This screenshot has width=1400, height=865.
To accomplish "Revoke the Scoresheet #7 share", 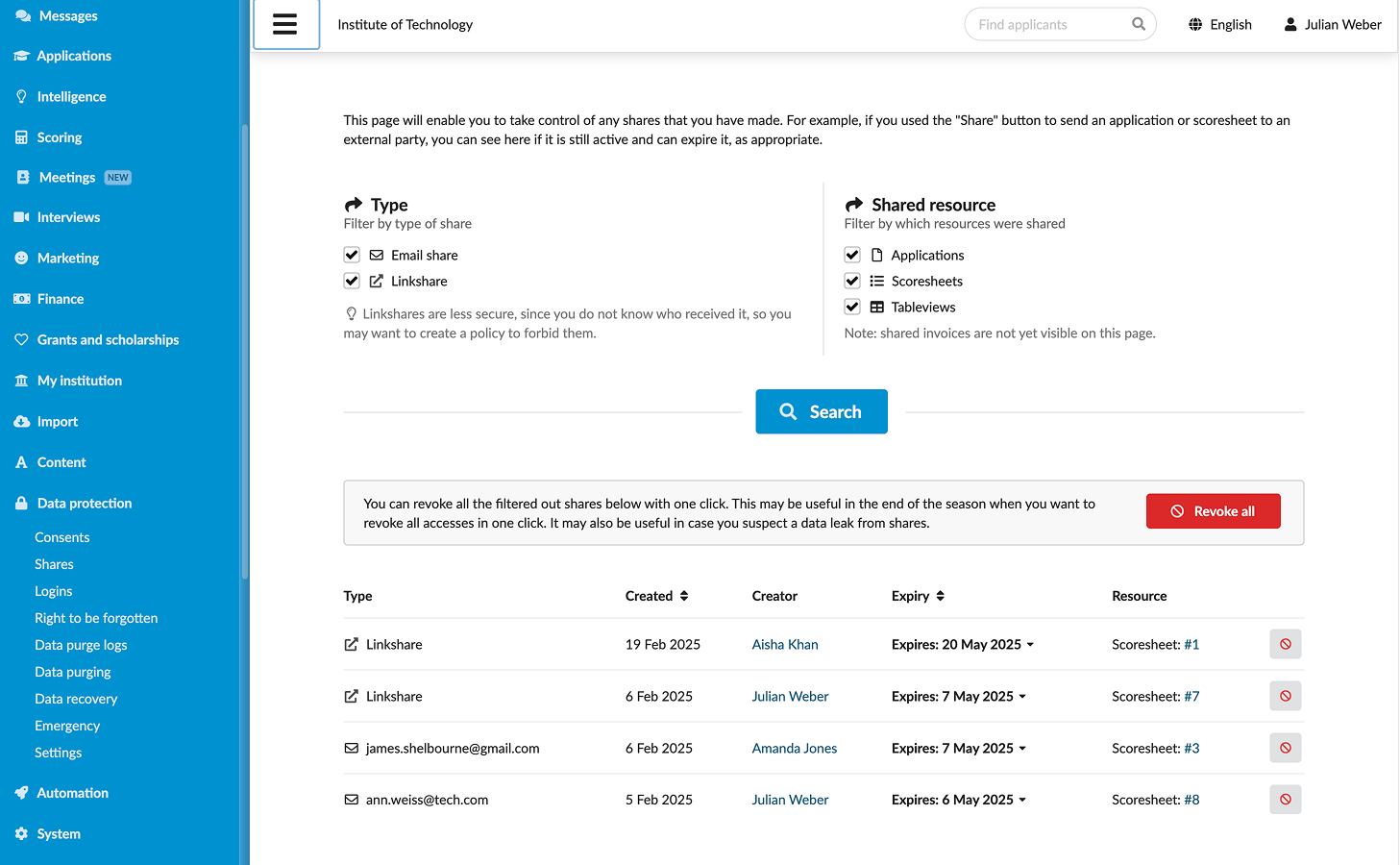I will tap(1286, 696).
